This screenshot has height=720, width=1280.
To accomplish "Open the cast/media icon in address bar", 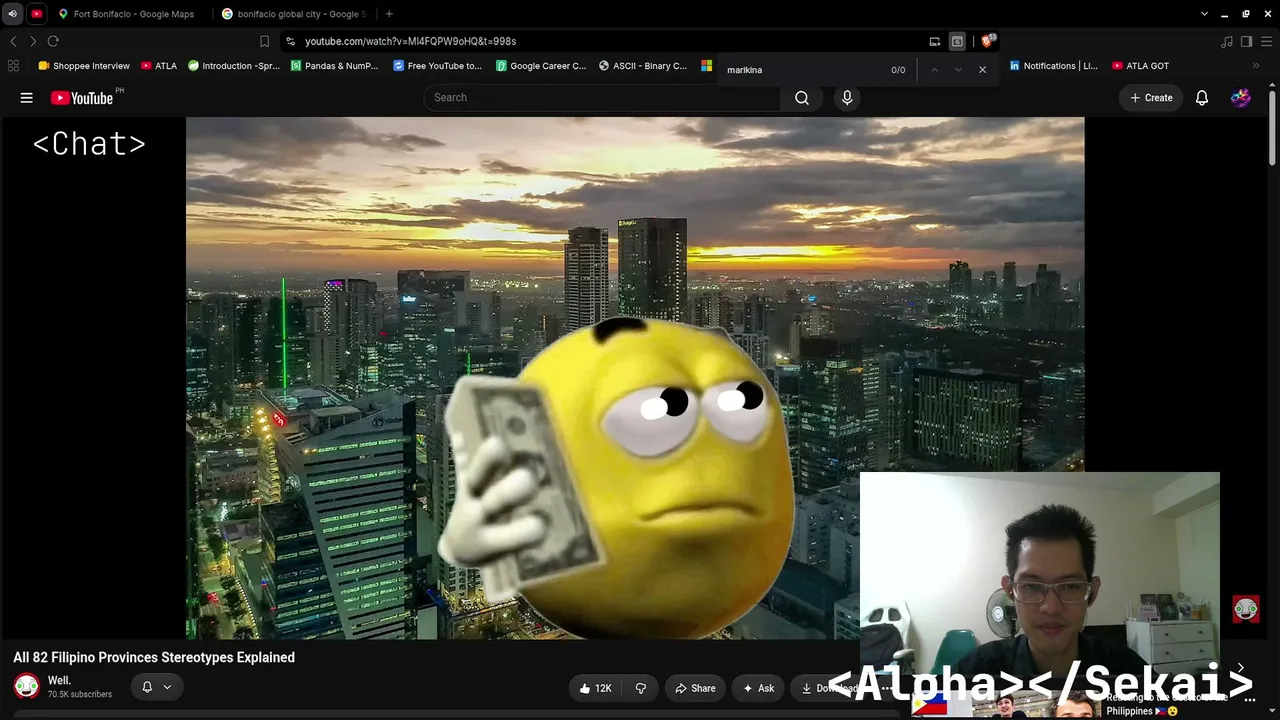I will (x=935, y=41).
